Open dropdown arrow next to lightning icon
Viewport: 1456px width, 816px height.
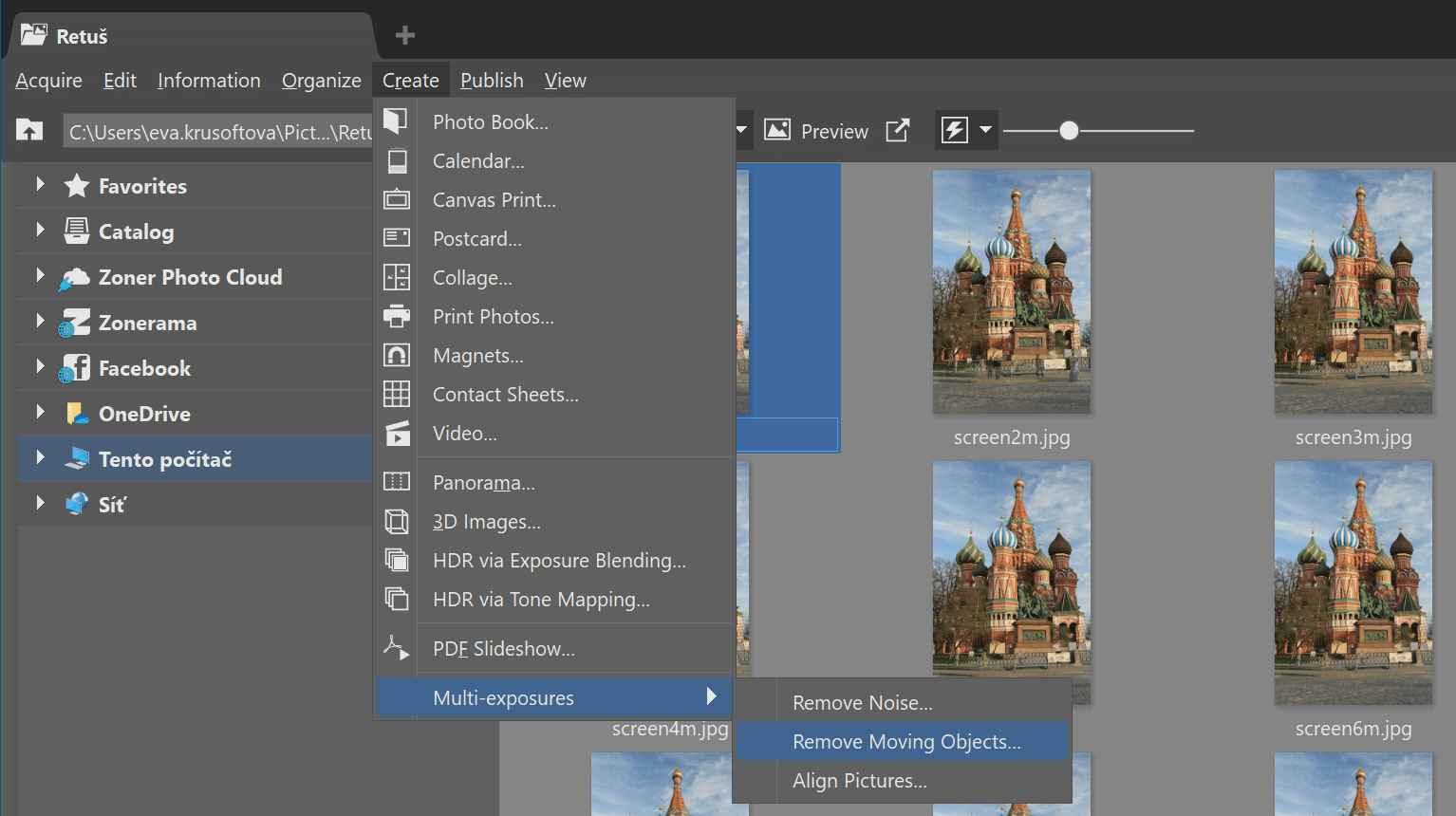(985, 130)
